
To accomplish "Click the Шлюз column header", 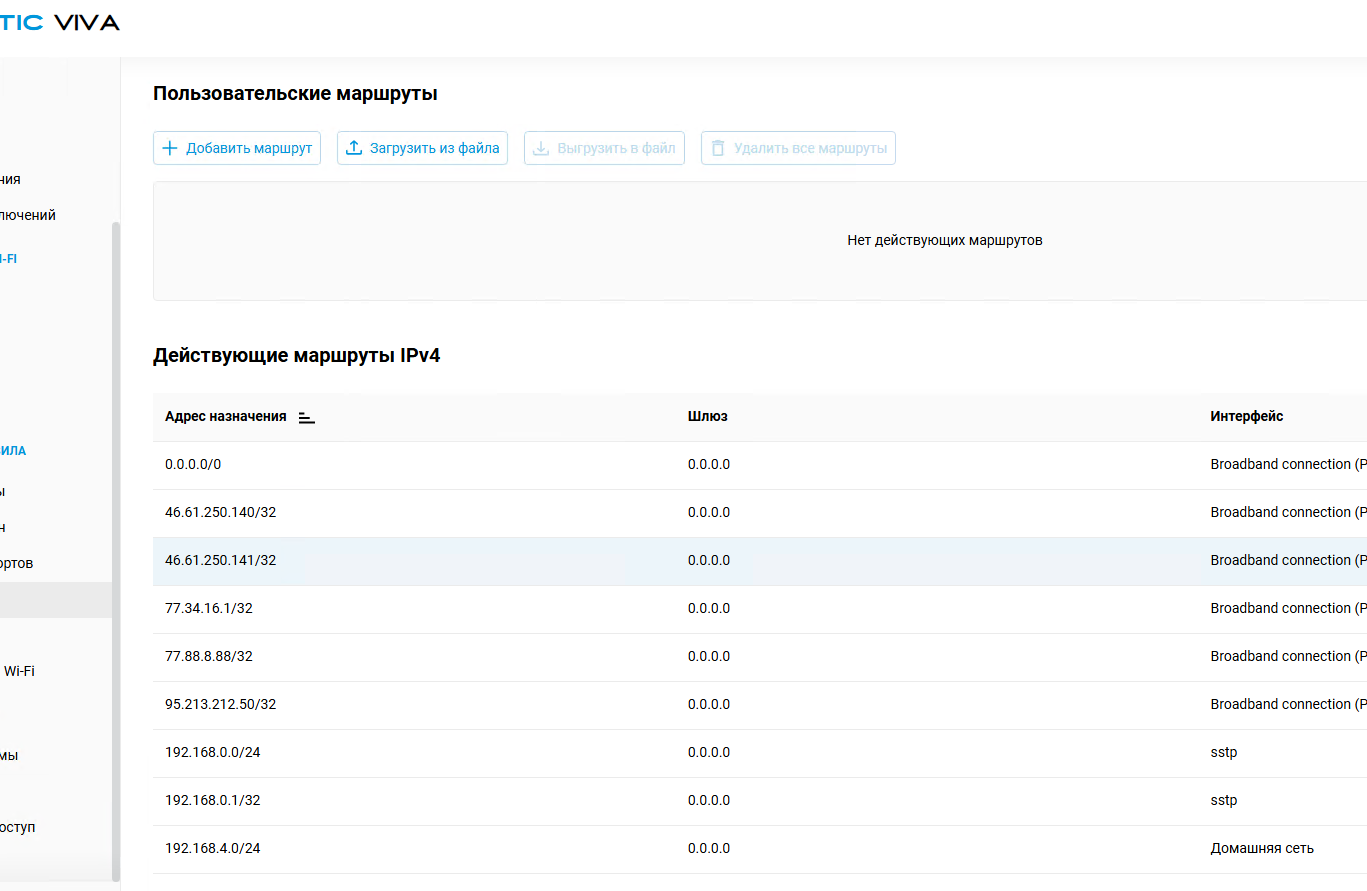I will click(x=708, y=416).
